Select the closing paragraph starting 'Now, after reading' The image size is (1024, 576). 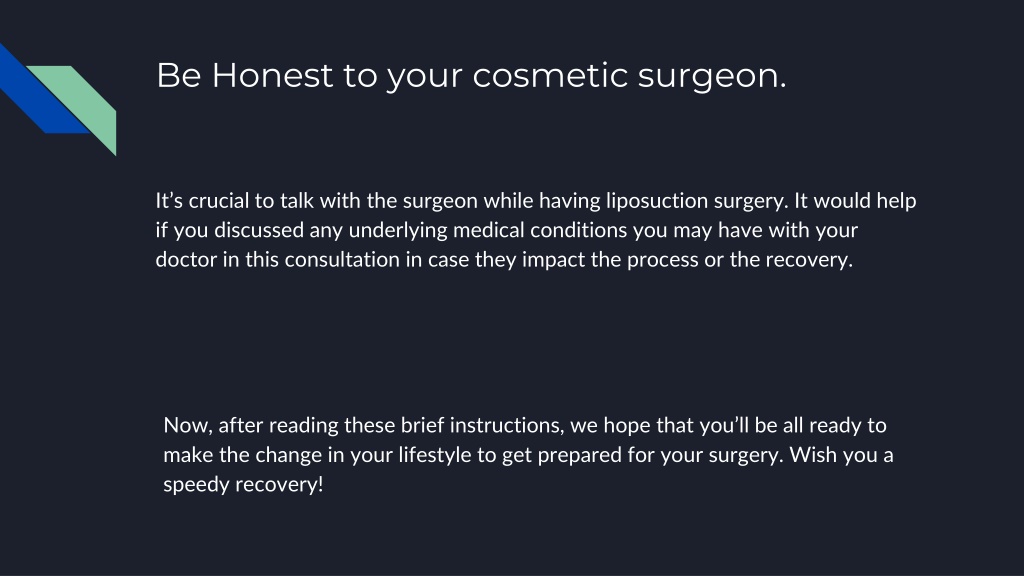pyautogui.click(x=528, y=455)
